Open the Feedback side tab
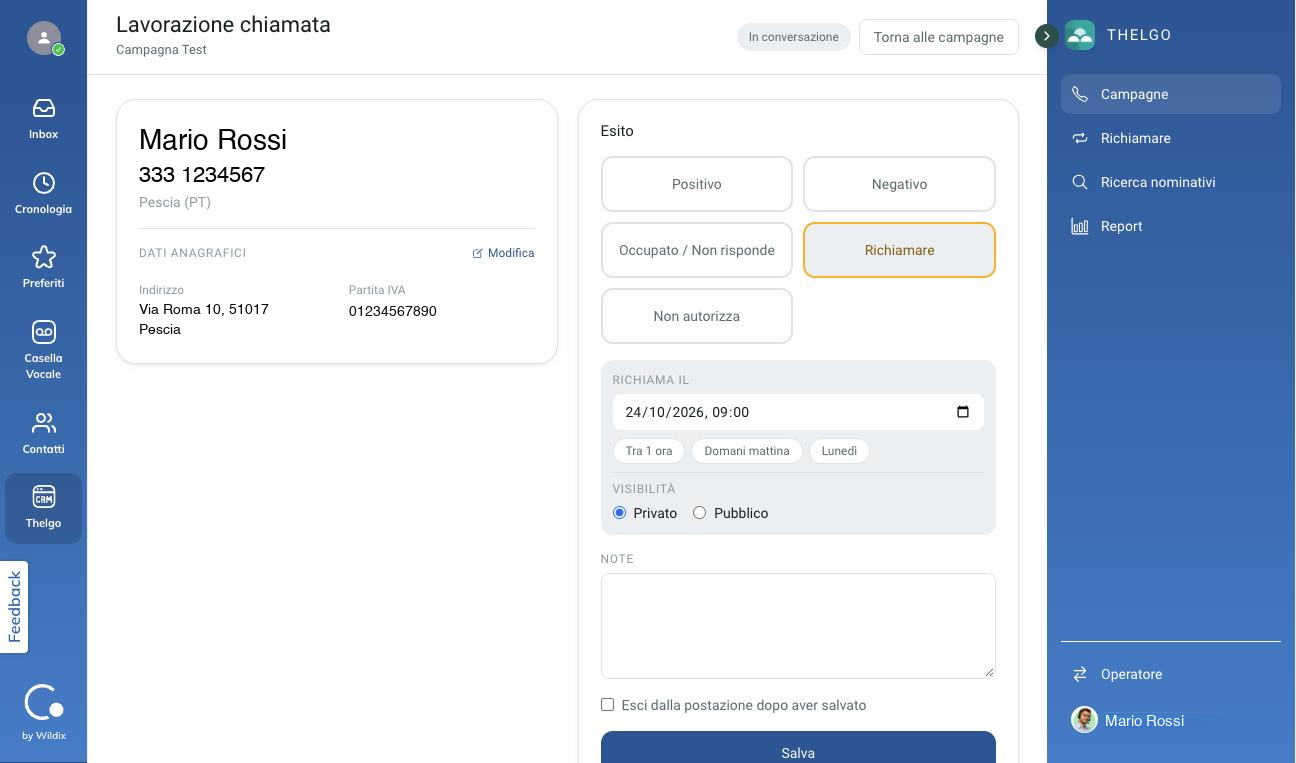 [x=14, y=607]
